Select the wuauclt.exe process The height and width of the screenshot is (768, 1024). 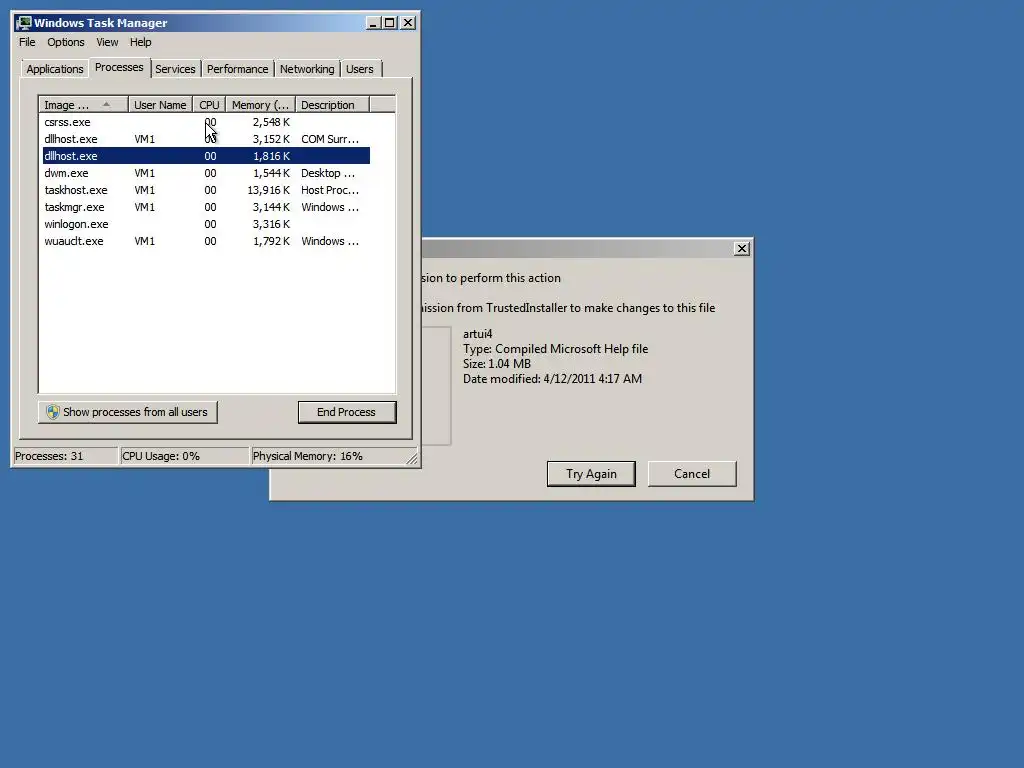[x=206, y=241]
